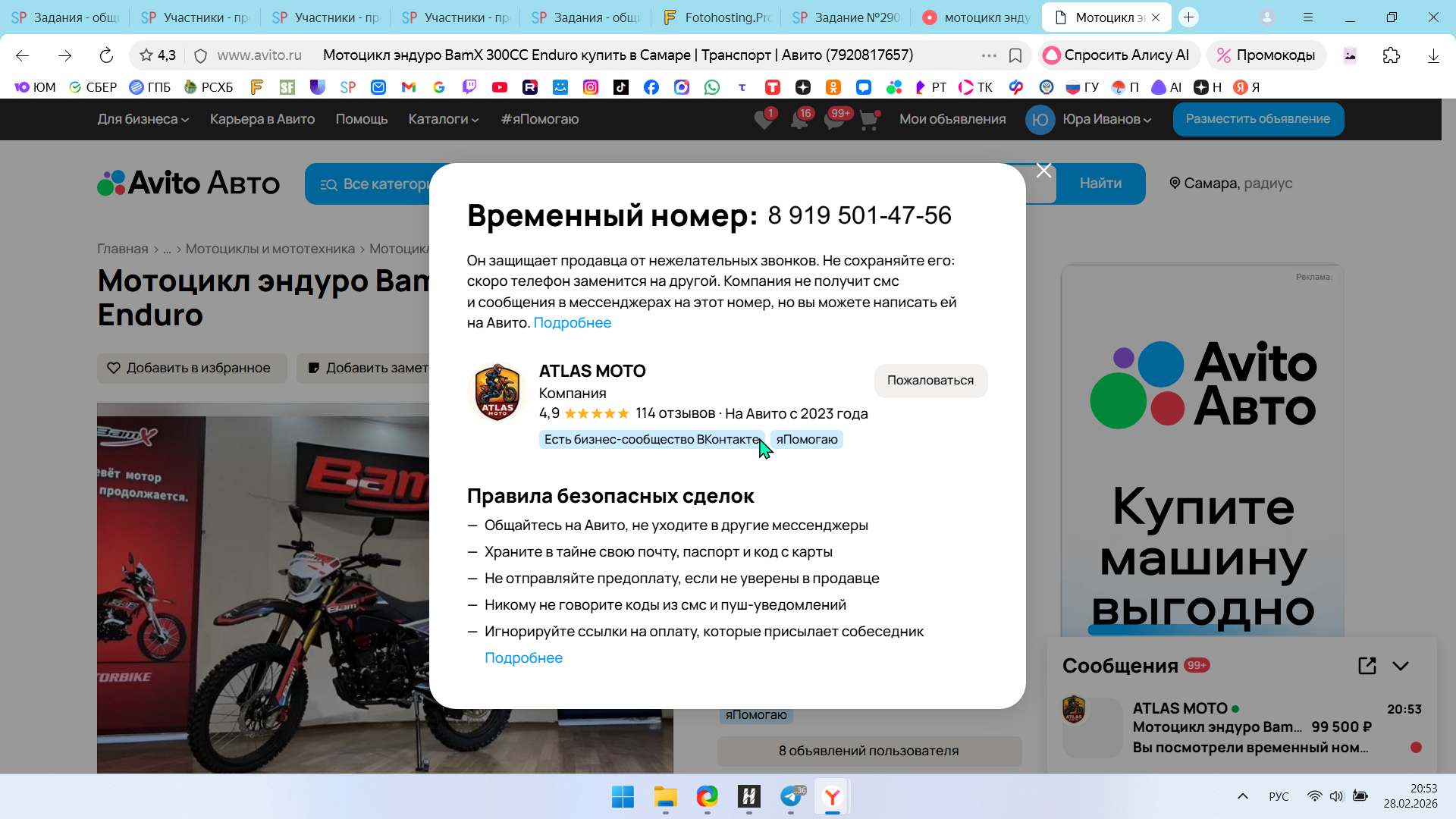Close the temporary number popup

[x=1043, y=171]
